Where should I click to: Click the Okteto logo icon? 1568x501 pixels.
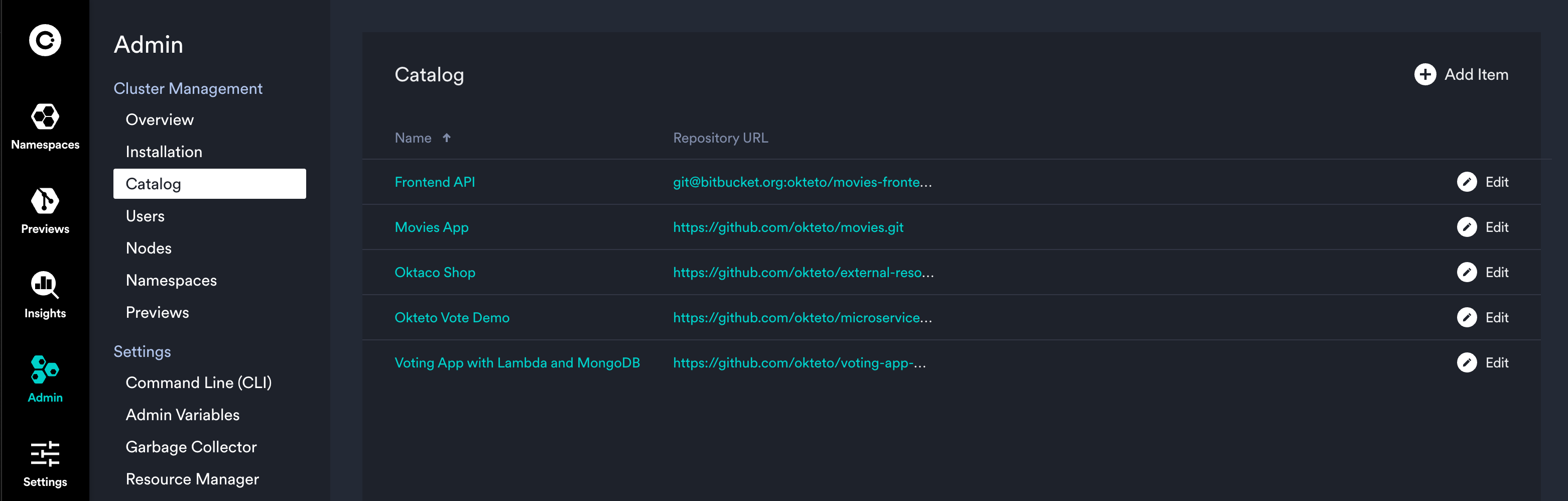tap(45, 40)
